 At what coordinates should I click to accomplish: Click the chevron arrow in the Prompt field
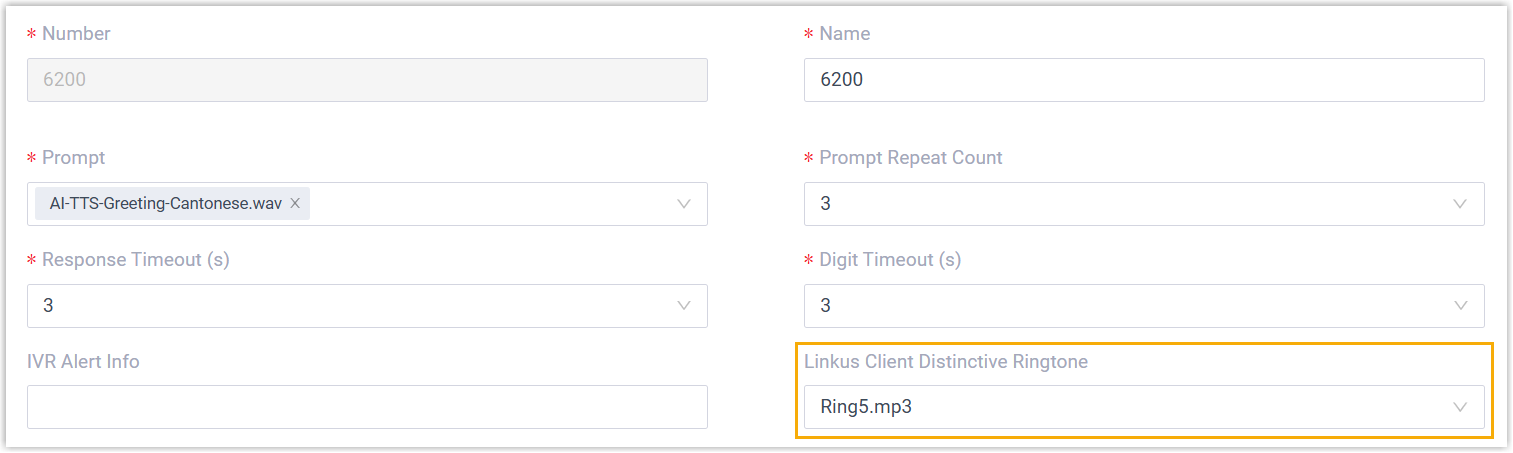(684, 204)
